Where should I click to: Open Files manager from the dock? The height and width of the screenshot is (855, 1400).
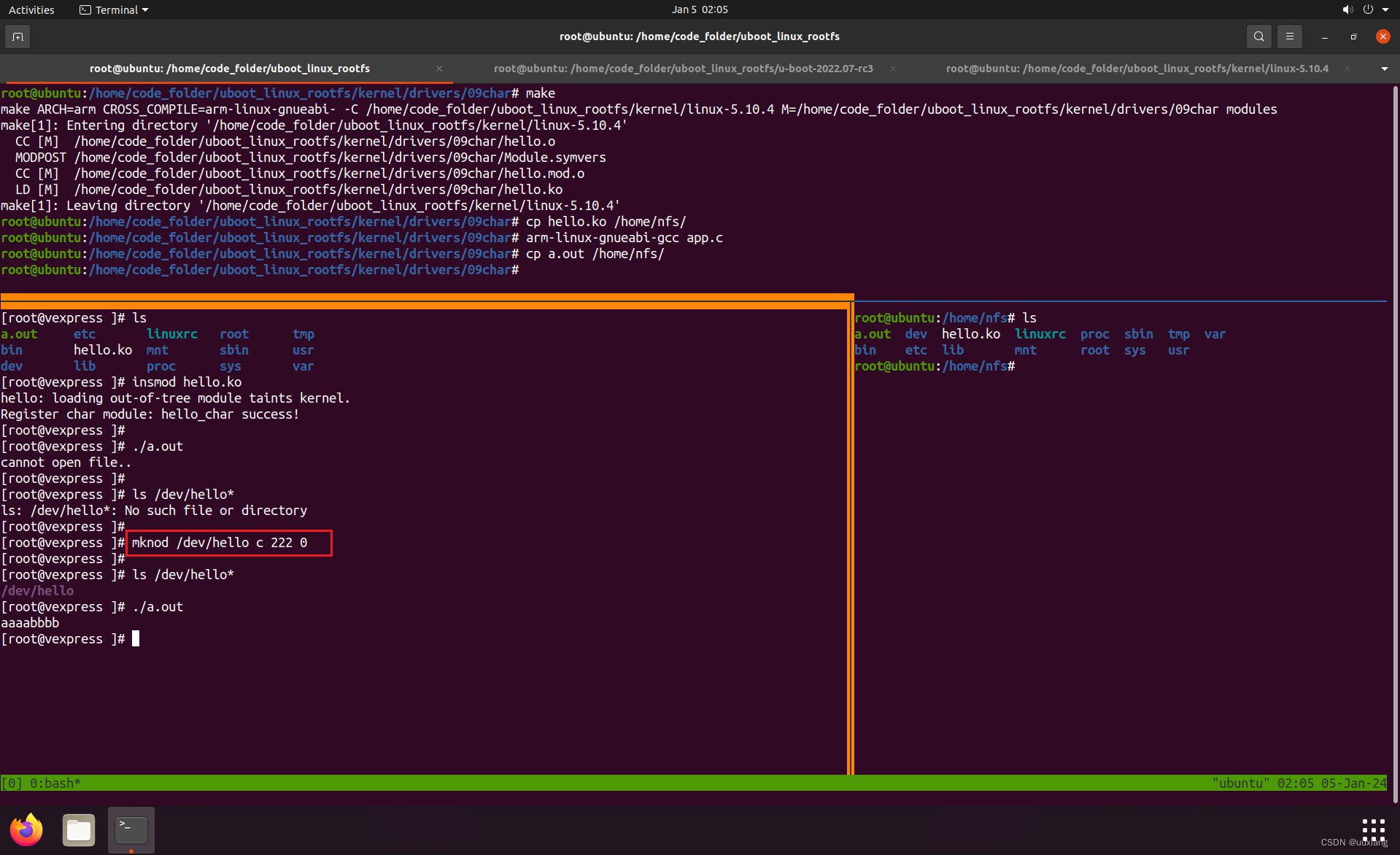coord(79,829)
